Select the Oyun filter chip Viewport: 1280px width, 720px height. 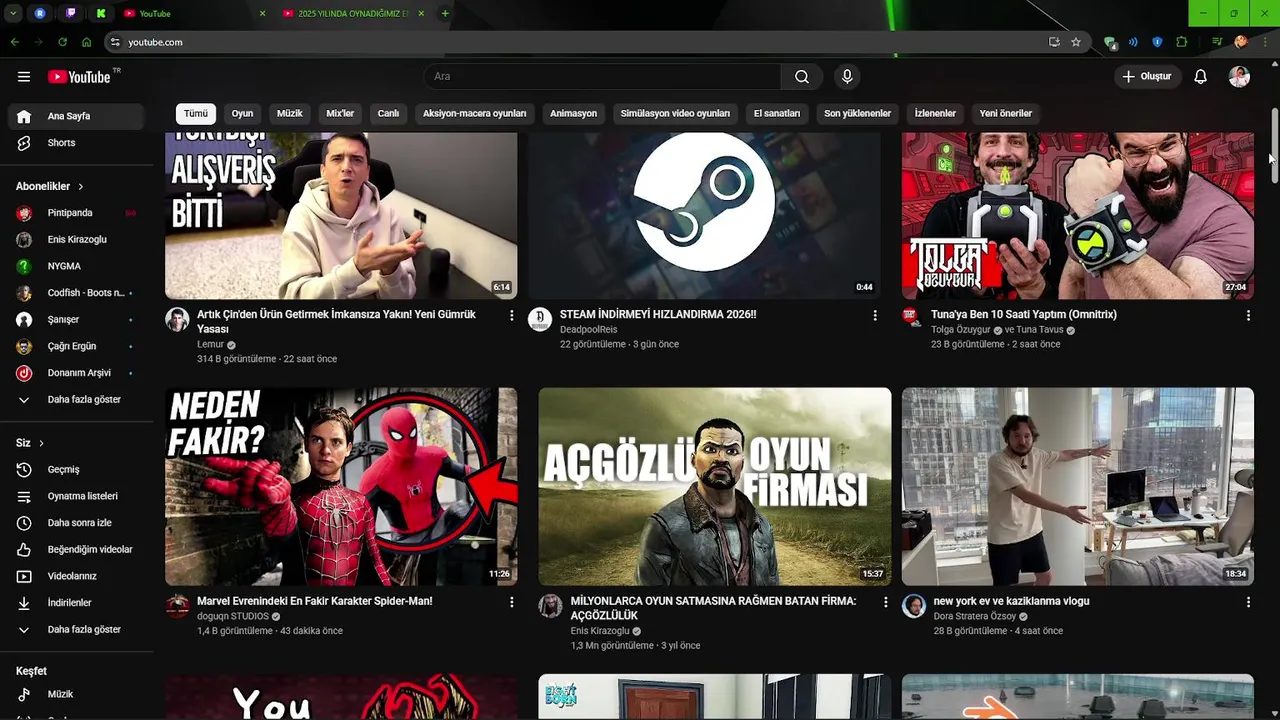click(x=243, y=114)
